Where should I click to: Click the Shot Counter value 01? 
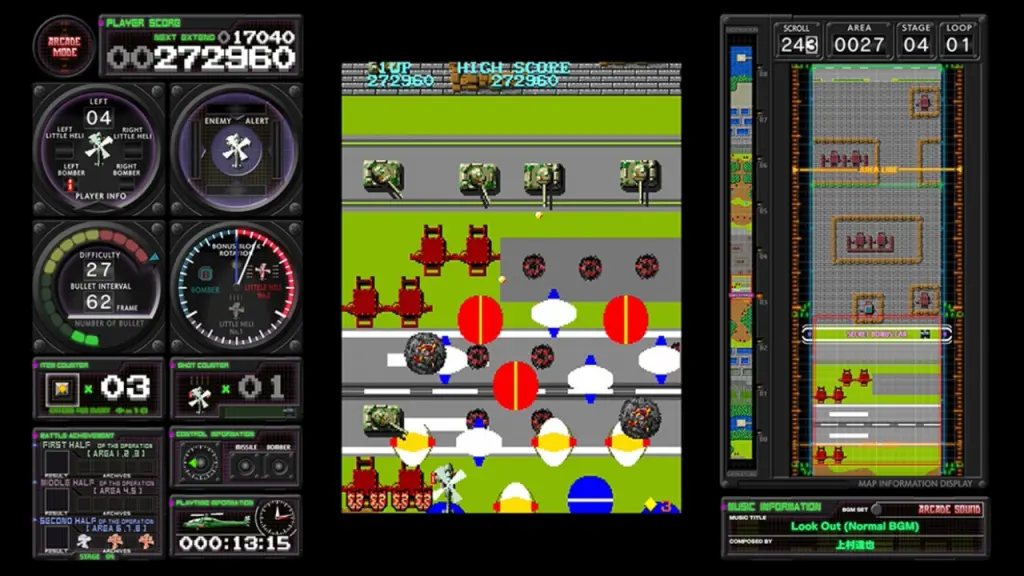point(261,388)
